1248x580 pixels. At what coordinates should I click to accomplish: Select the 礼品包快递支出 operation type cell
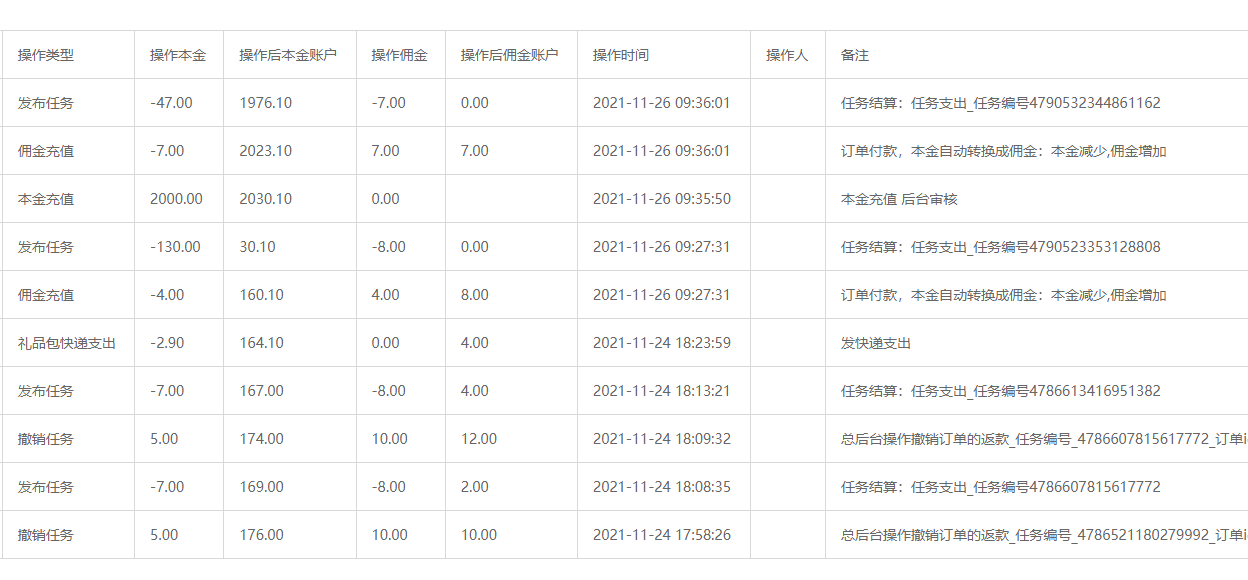coord(57,342)
